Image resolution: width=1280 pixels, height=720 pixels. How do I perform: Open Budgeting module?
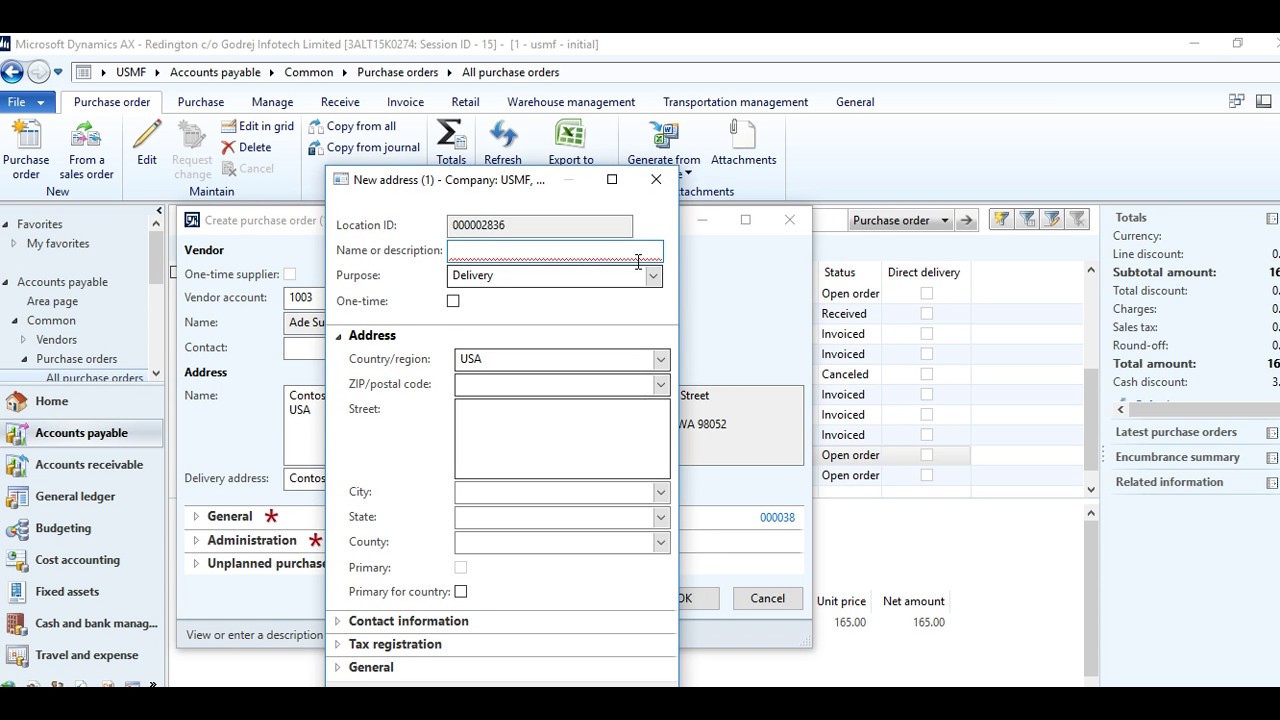pyautogui.click(x=82, y=528)
